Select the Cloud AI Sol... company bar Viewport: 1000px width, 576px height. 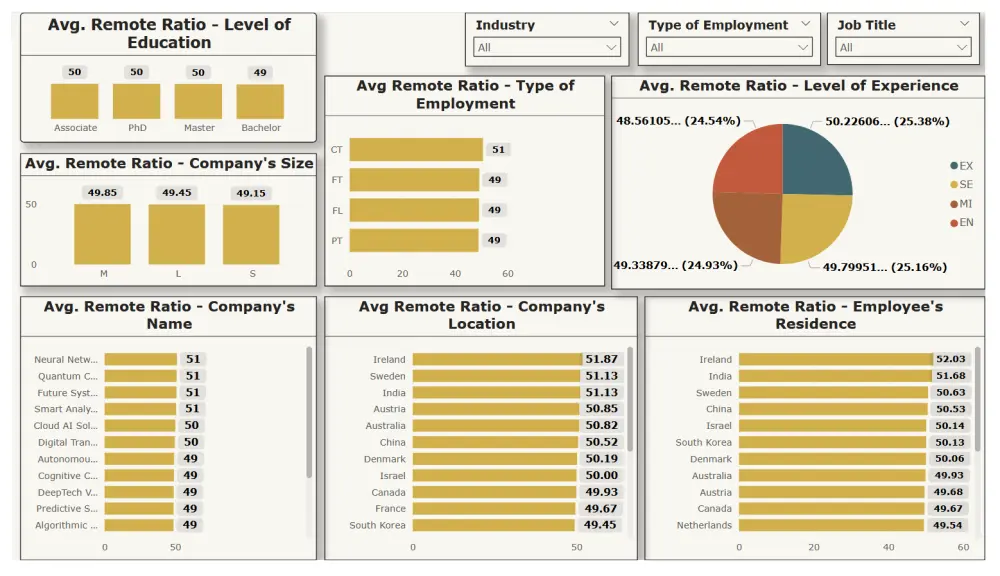point(140,425)
